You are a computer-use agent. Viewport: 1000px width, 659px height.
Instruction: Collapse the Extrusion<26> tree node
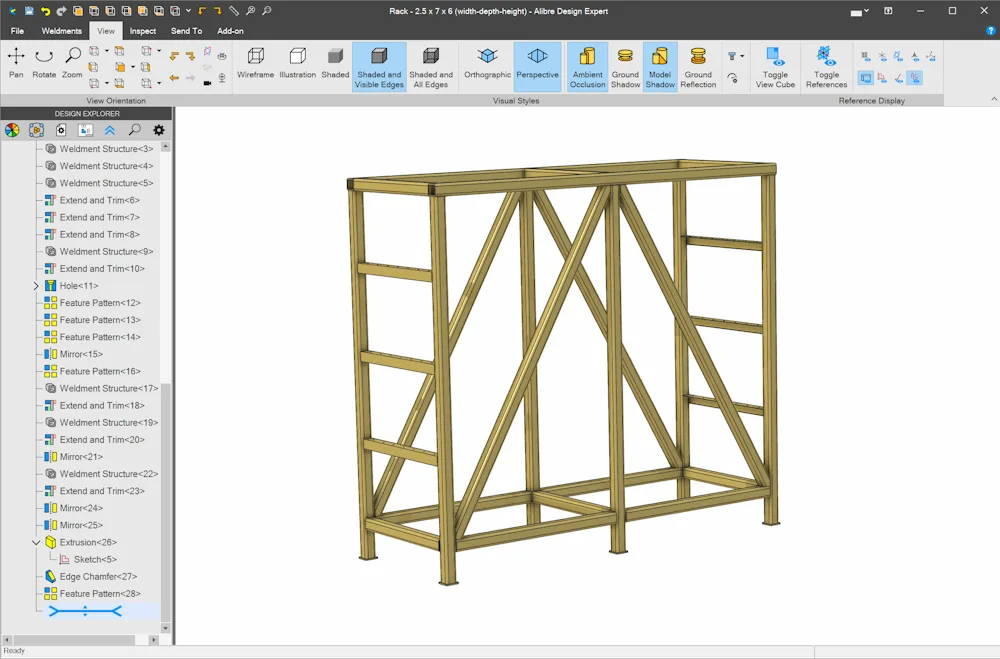click(36, 542)
